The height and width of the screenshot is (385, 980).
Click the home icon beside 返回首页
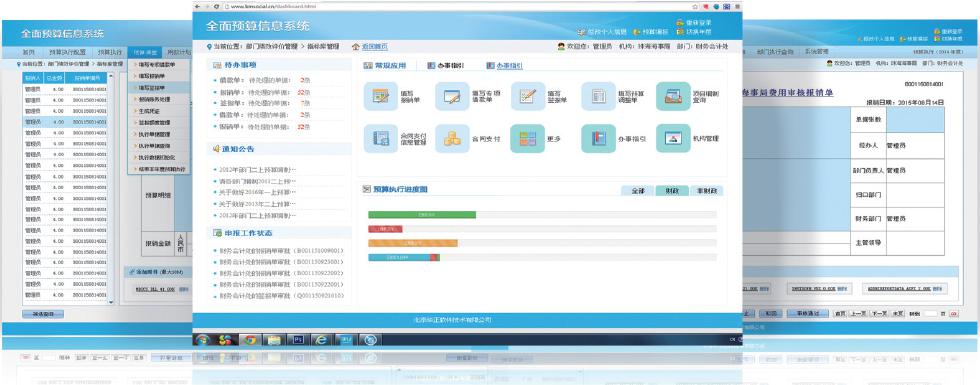tap(356, 46)
